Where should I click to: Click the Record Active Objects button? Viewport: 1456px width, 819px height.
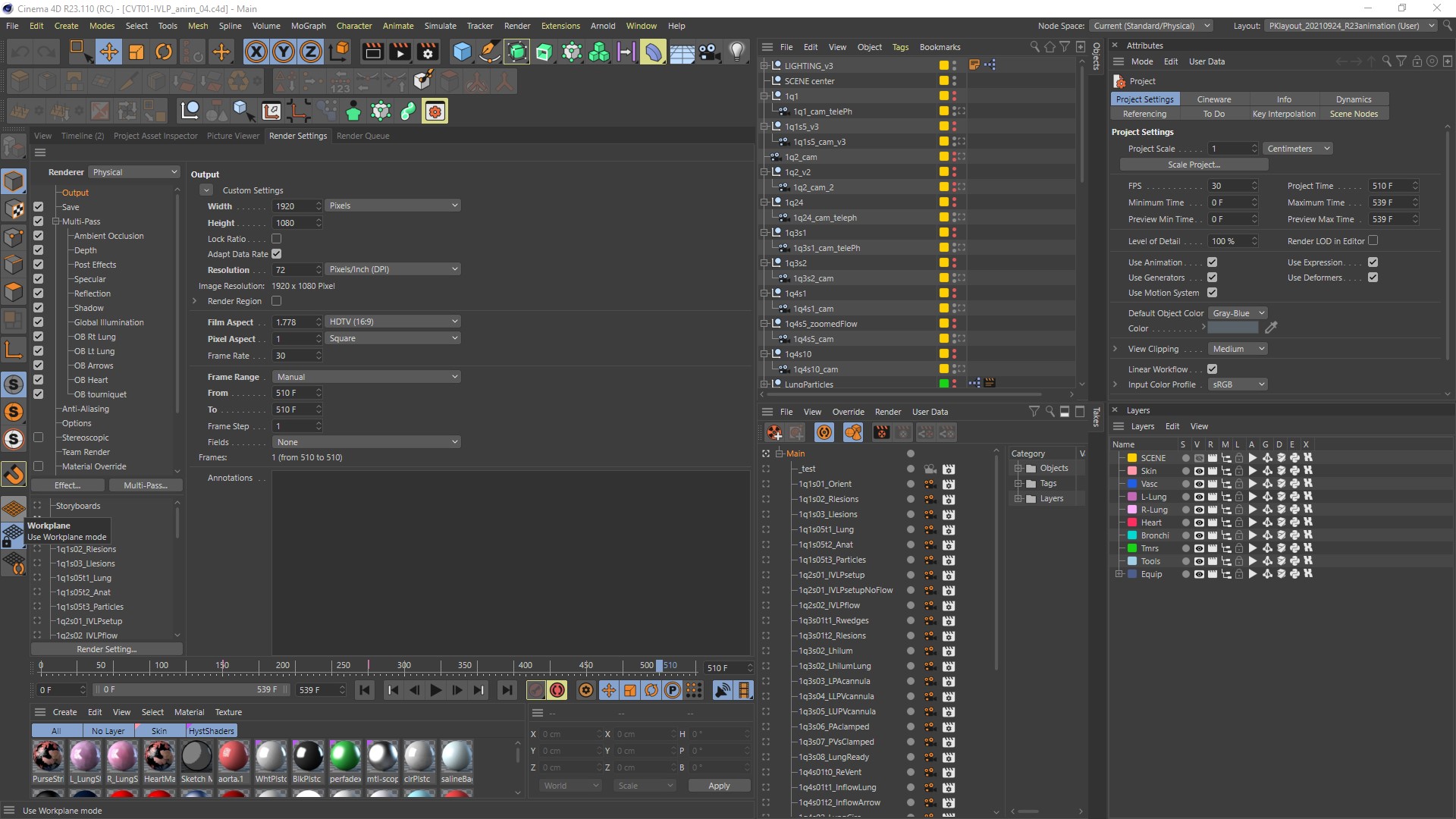[x=536, y=690]
